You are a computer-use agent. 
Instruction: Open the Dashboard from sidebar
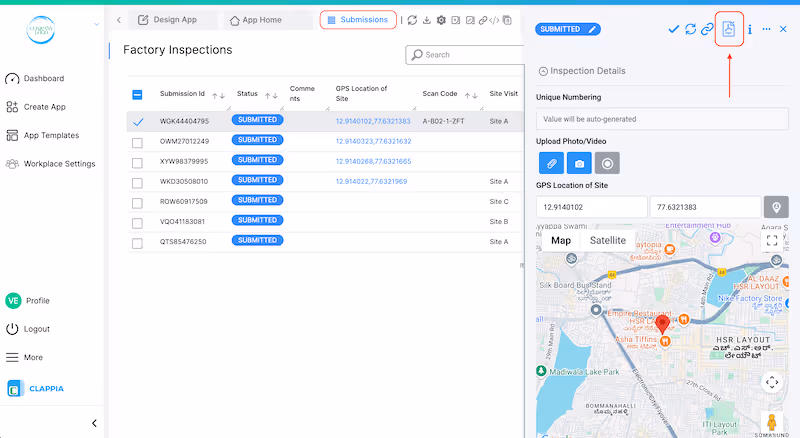(35, 79)
